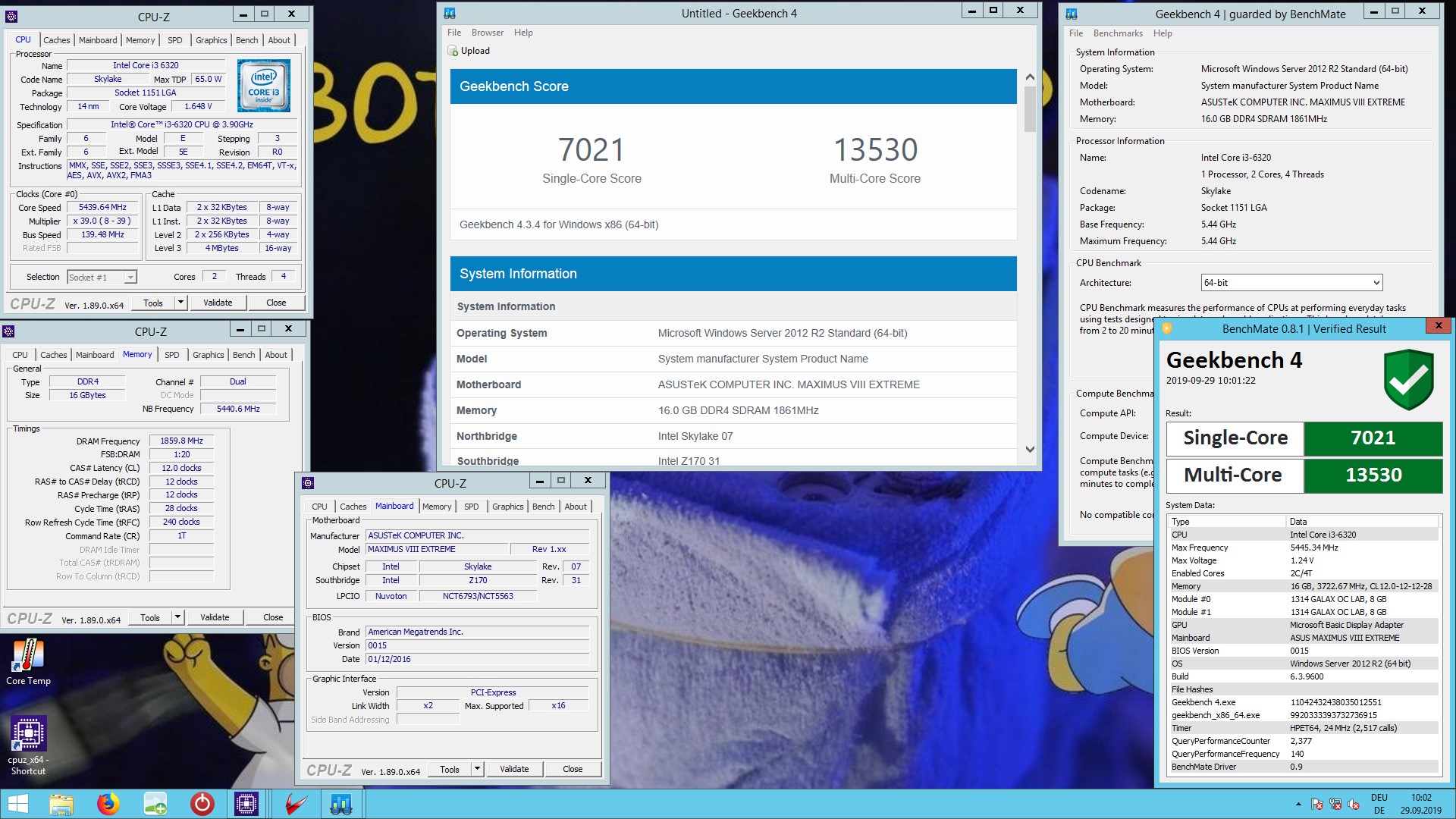1456x819 pixels.
Task: Click title icon of Untitled - Geekbench 4 window
Action: pyautogui.click(x=450, y=13)
